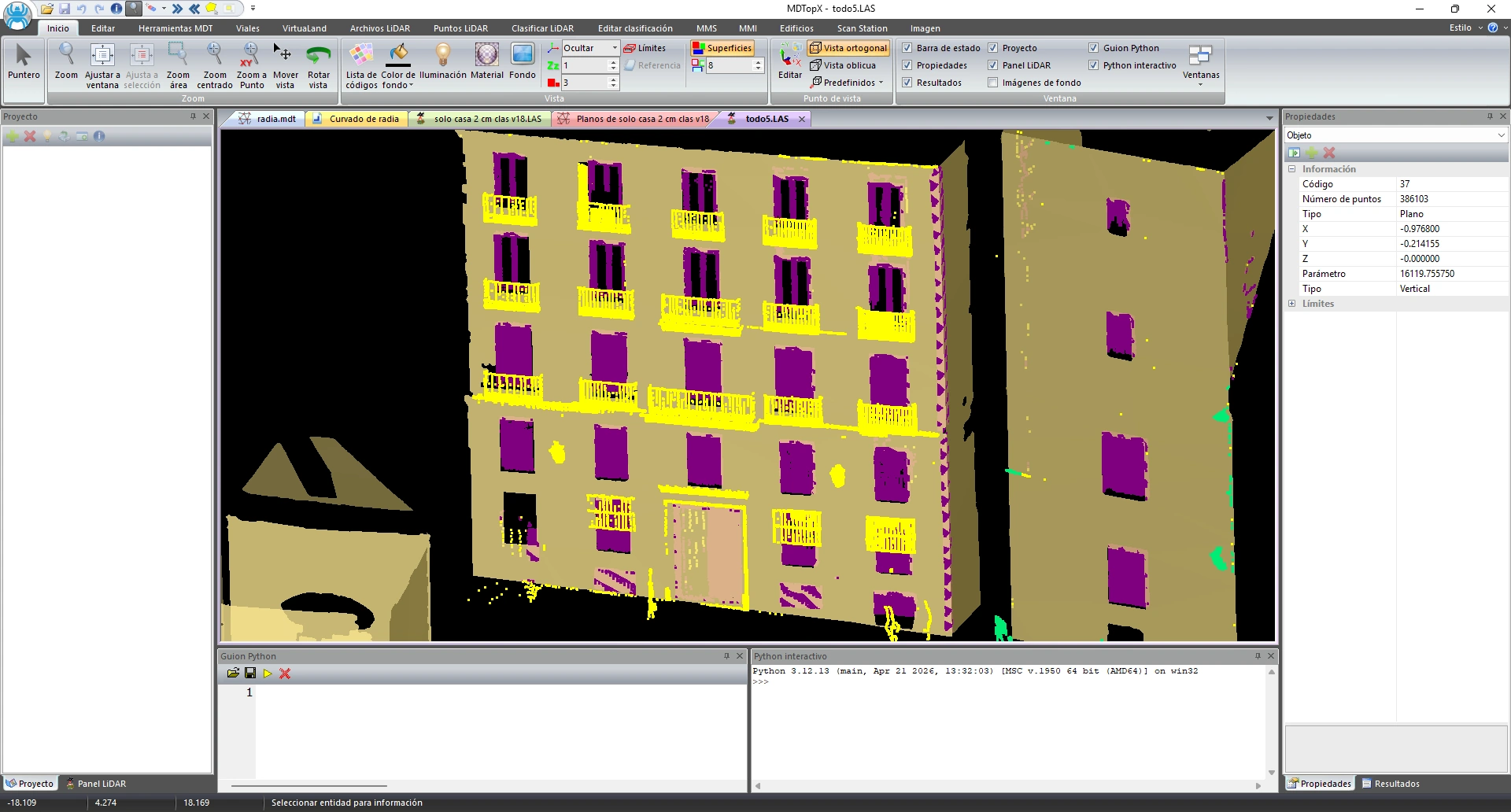
Task: Open the Iluminación lightbulb settings
Action: click(443, 63)
